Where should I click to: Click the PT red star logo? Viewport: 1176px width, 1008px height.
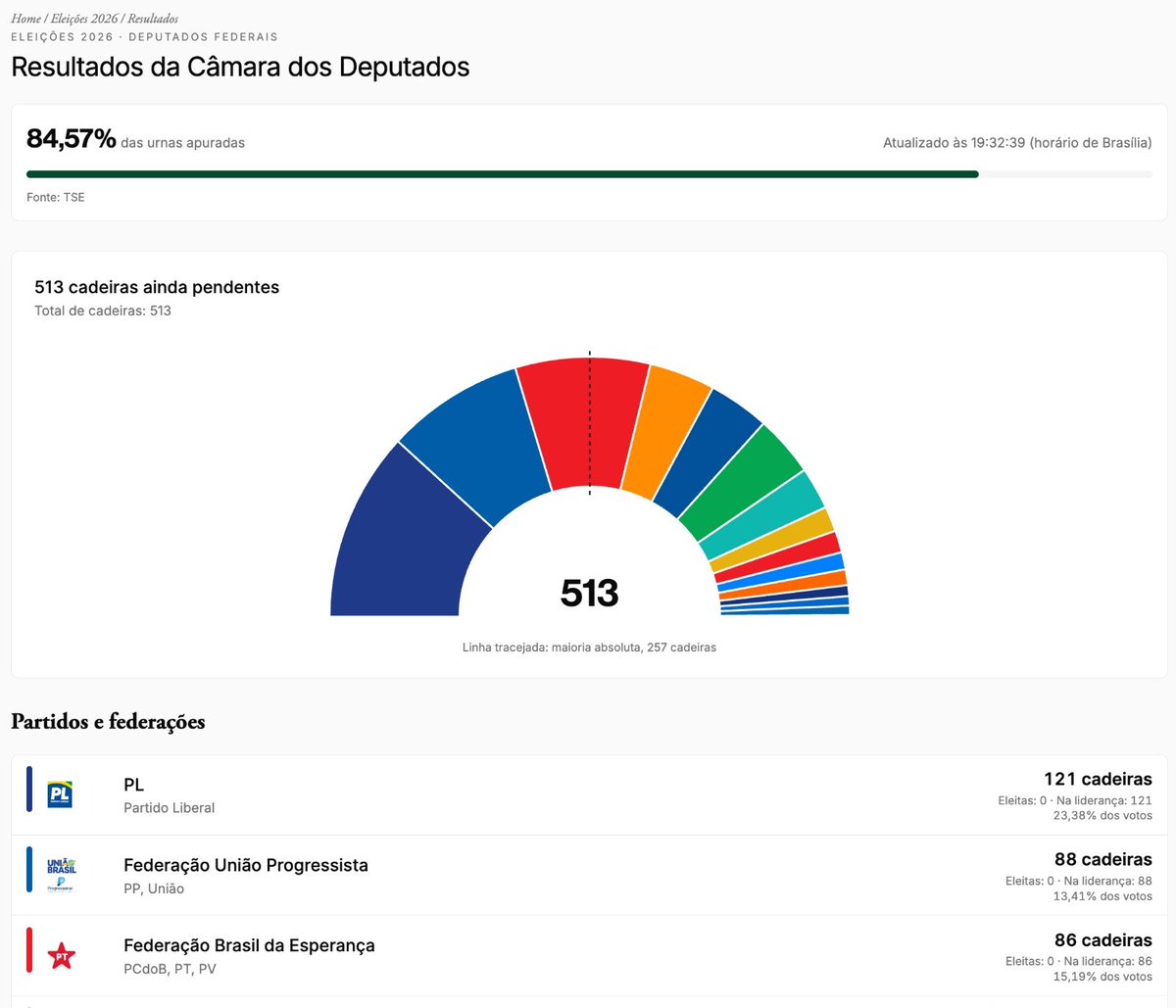[61, 955]
